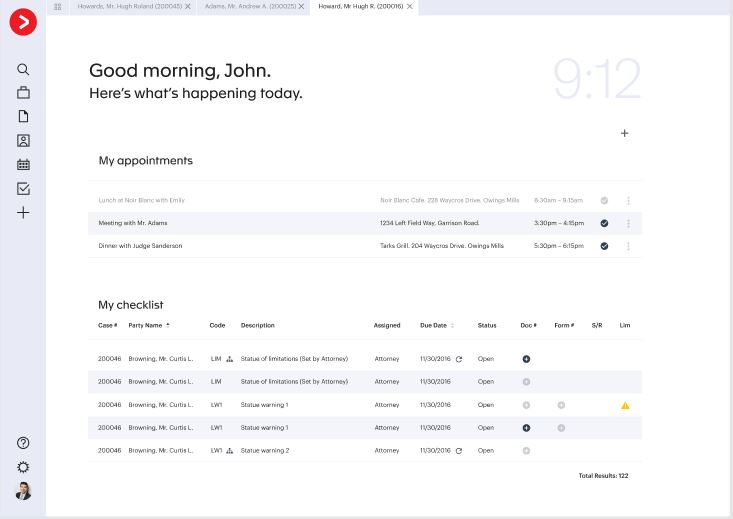The image size is (733, 519).
Task: Toggle completion check for Meeting with Mr. Adams
Action: (x=604, y=223)
